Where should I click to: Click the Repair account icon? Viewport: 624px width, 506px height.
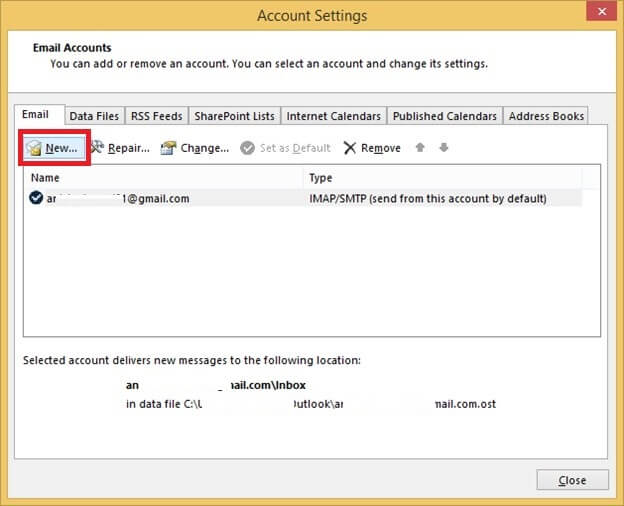[98, 148]
